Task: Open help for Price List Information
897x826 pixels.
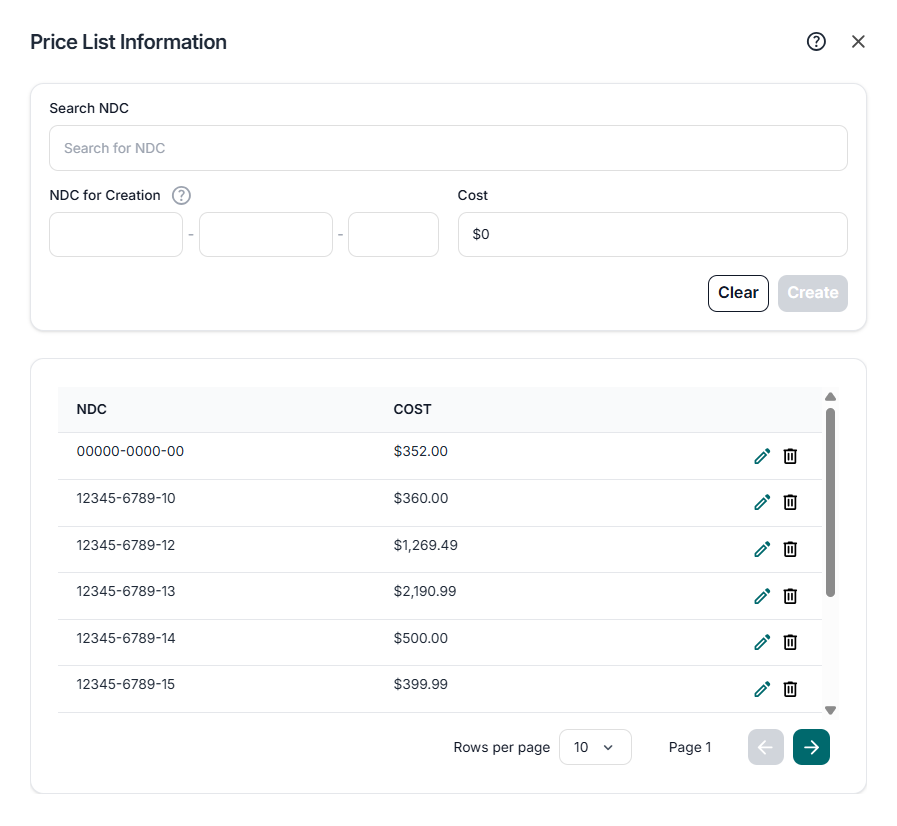Action: 816,41
